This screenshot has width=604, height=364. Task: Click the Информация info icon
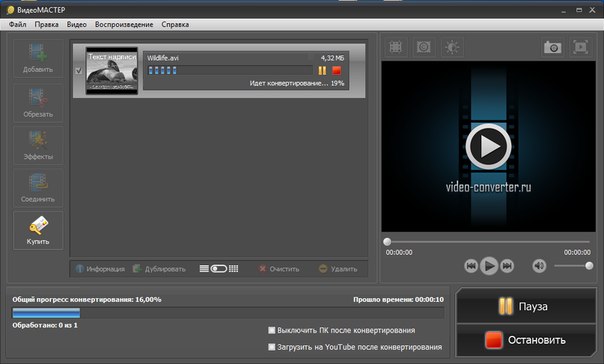(79, 268)
